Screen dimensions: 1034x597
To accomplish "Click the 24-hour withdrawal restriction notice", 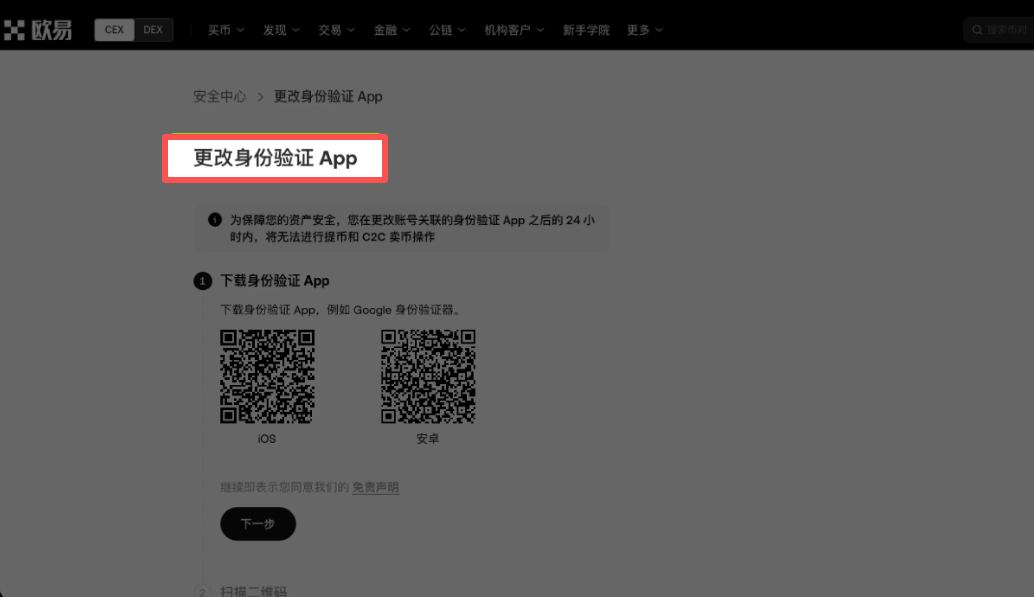I will (x=401, y=228).
